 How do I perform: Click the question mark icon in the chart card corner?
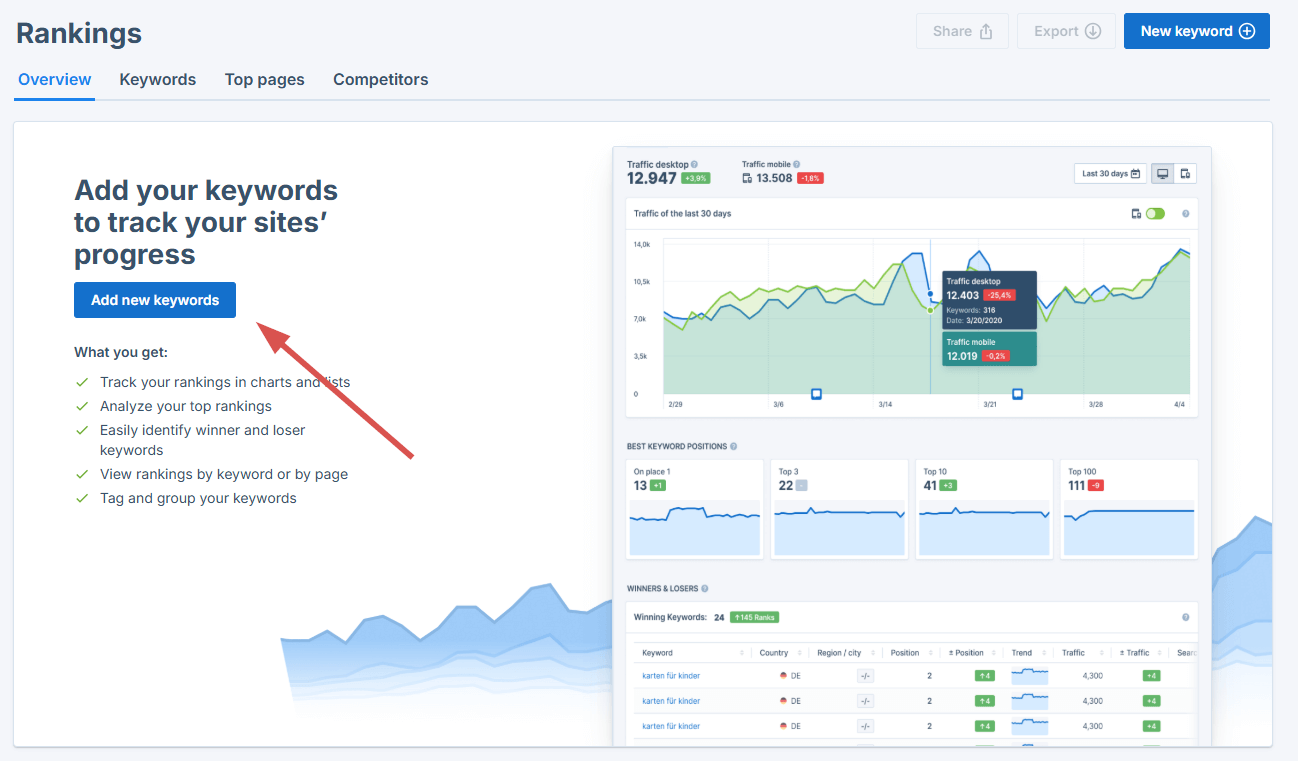1186,213
